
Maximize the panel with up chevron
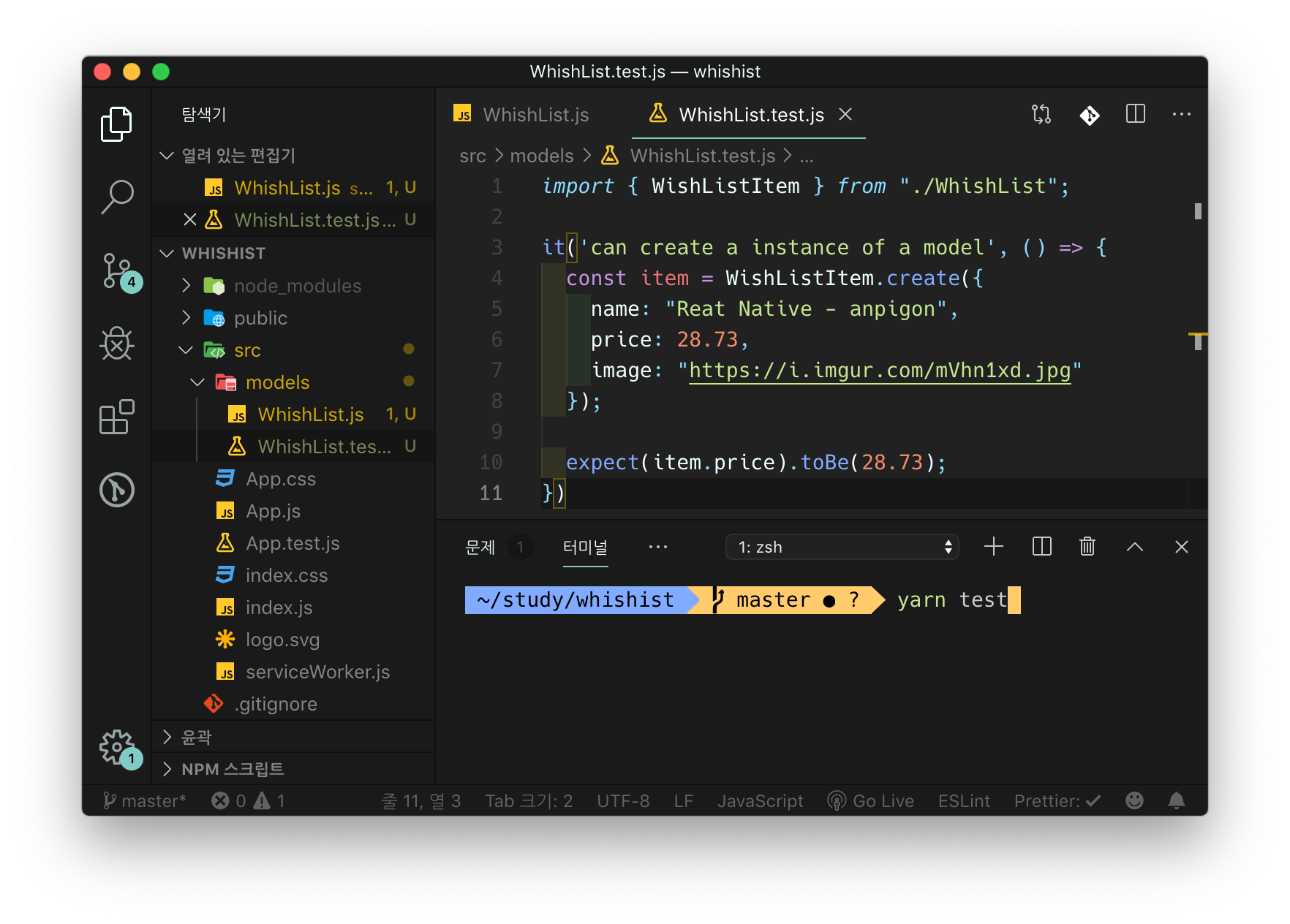[x=1135, y=547]
